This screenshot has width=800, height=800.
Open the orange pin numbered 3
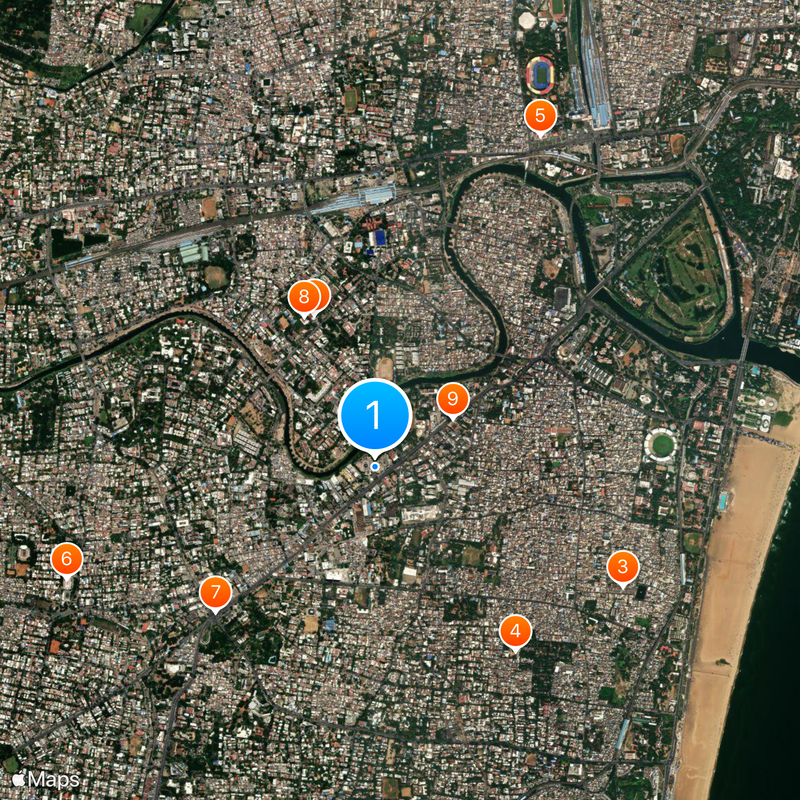click(622, 567)
